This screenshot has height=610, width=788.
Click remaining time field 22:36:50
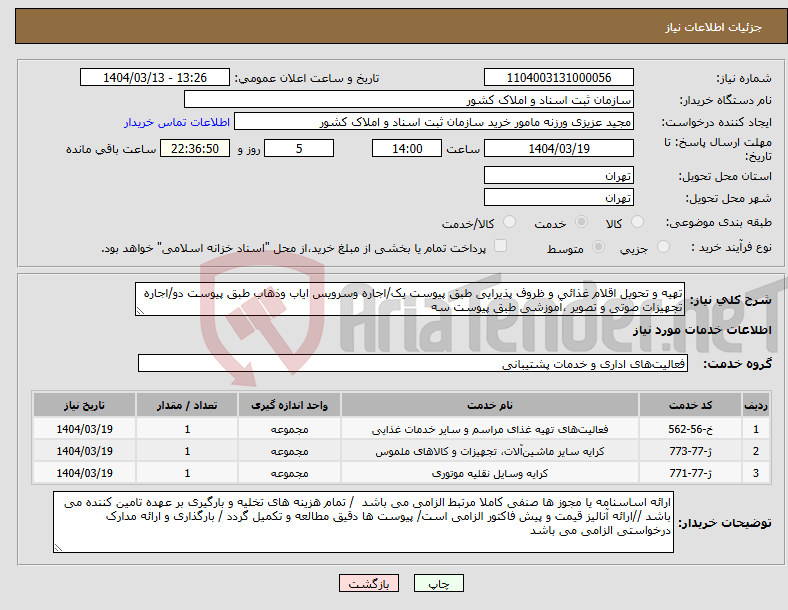coord(195,148)
